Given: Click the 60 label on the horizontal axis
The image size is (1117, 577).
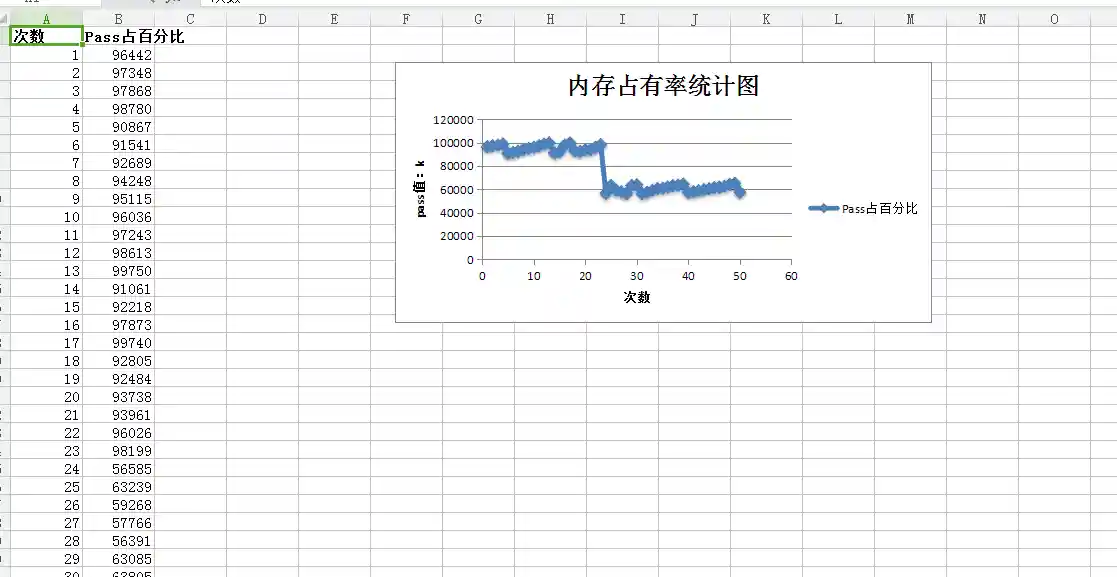Looking at the screenshot, I should pos(791,276).
